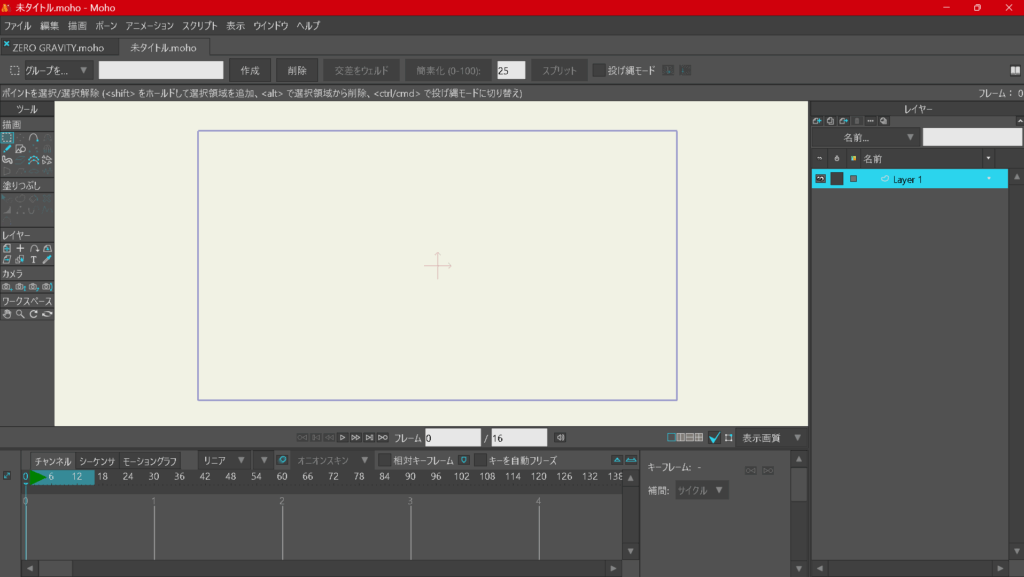
Task: Click the New Layer icon in layers panel
Action: point(817,121)
